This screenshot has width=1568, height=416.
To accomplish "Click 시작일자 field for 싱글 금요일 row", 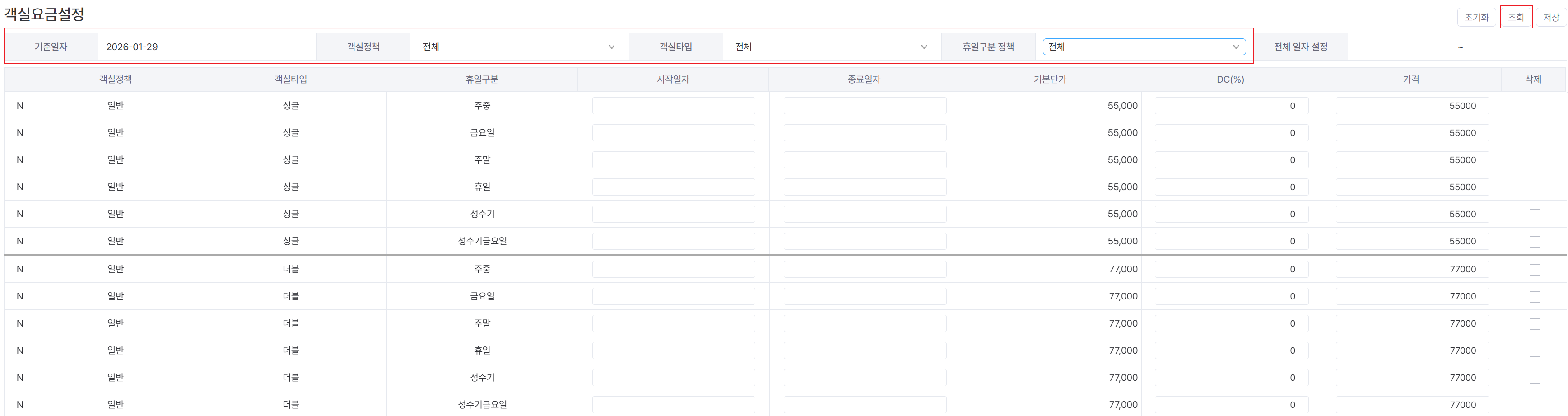I will pyautogui.click(x=673, y=133).
